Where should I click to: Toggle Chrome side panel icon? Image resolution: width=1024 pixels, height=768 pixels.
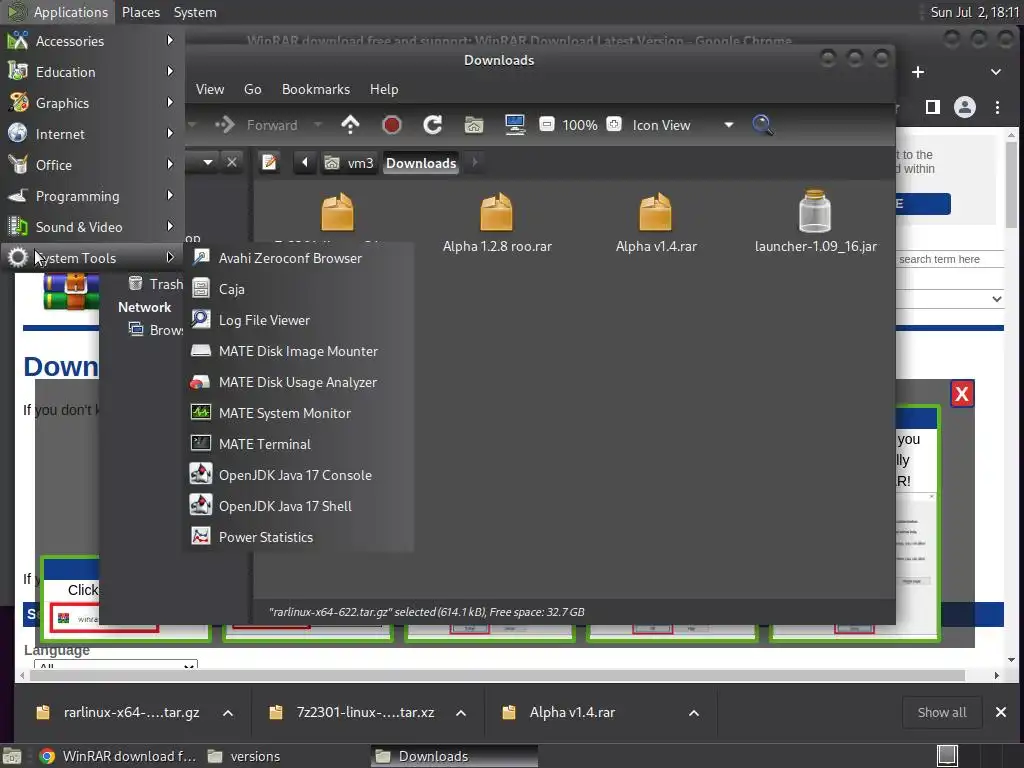click(x=933, y=107)
